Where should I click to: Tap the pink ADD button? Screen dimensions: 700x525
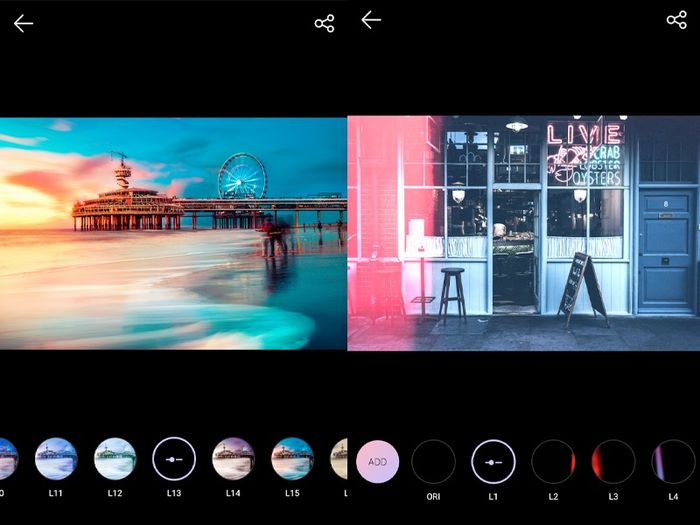pos(378,462)
